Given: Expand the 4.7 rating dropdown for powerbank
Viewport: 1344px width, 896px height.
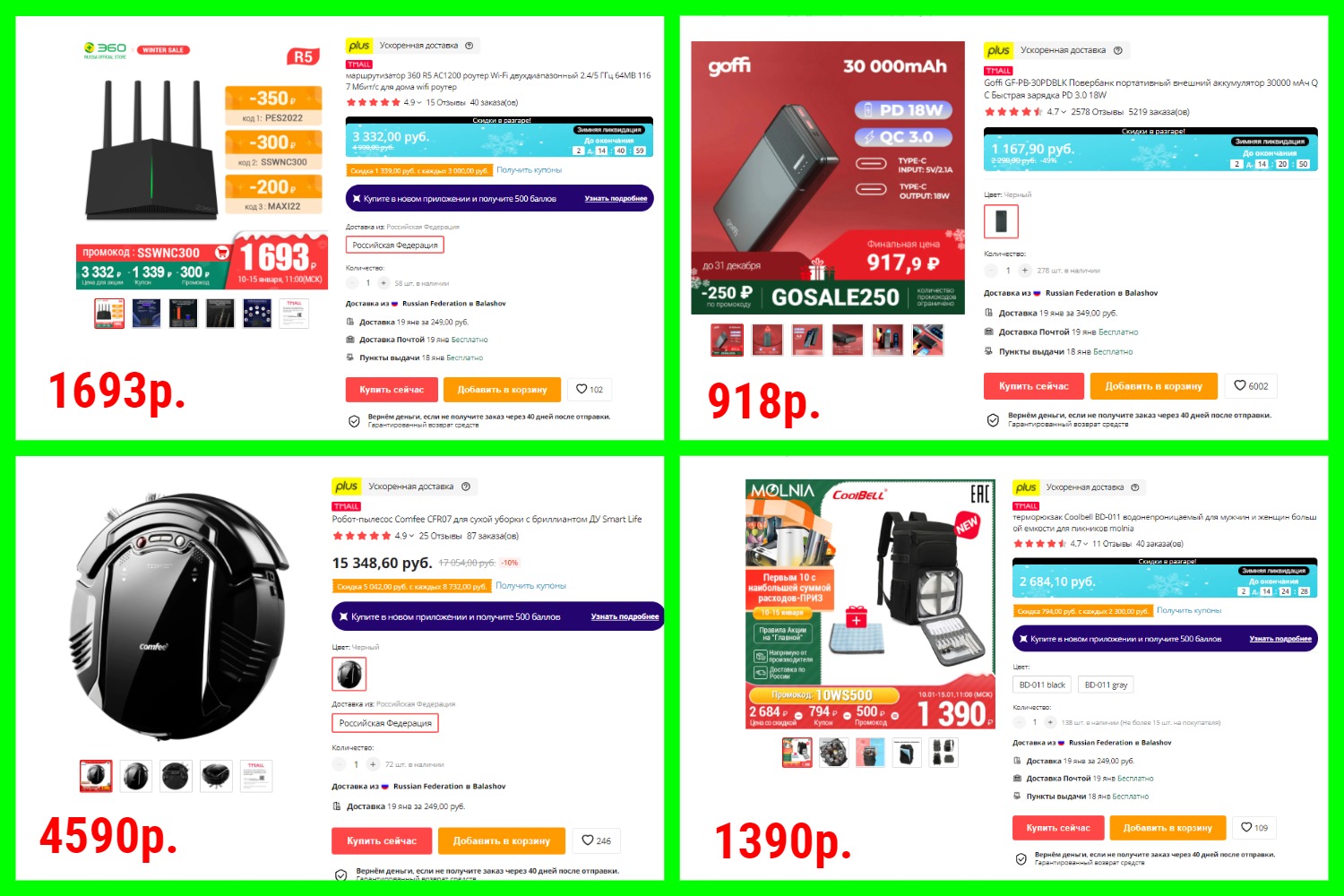Looking at the screenshot, I should click(x=1063, y=112).
